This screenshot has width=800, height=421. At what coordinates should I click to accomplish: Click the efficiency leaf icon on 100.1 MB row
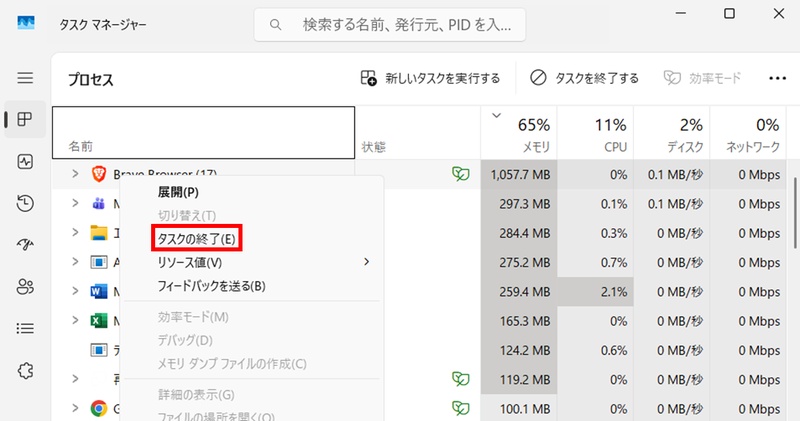click(460, 408)
